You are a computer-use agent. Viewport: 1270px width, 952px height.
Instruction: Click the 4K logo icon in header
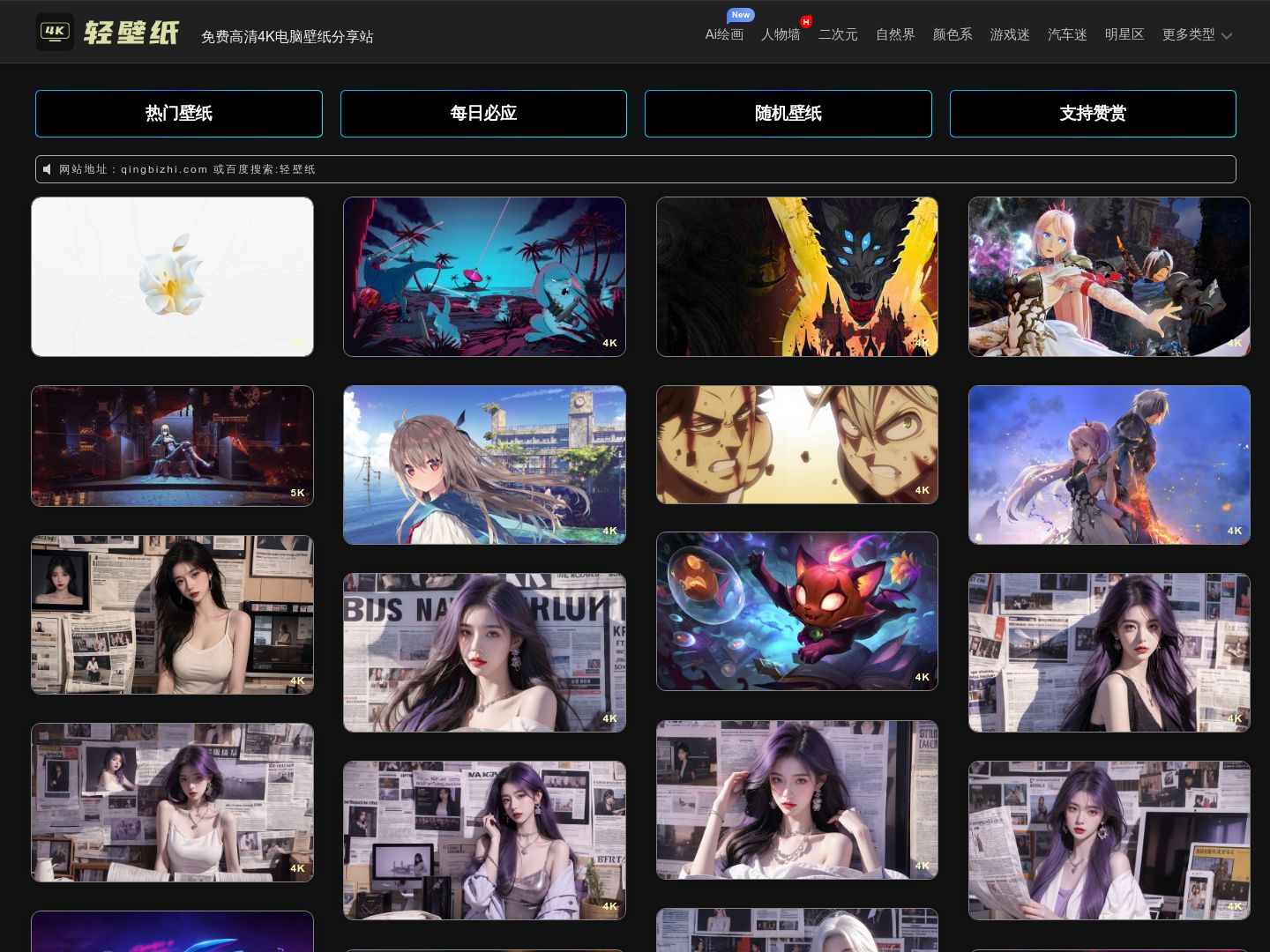click(x=55, y=32)
